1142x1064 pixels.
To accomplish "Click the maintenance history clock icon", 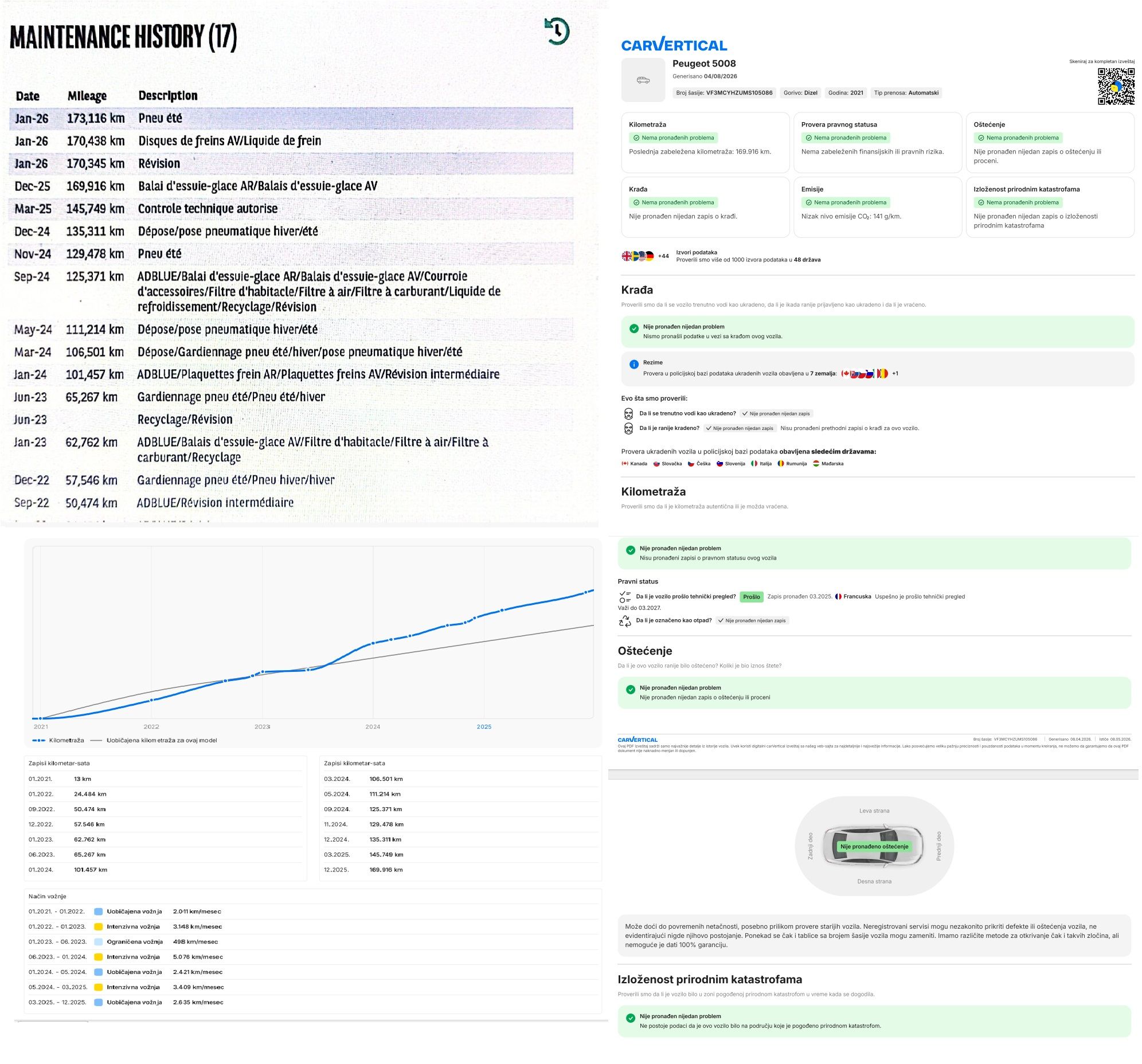I will tap(557, 31).
